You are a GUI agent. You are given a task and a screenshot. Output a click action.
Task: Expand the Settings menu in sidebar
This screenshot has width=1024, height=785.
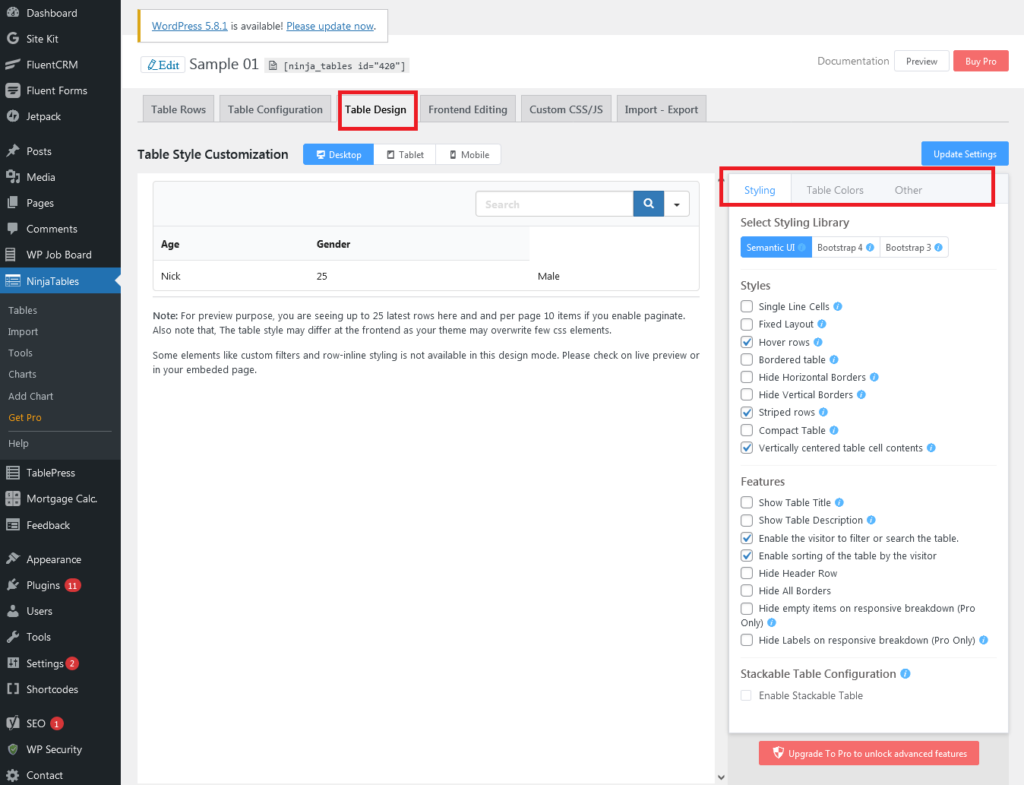click(44, 663)
